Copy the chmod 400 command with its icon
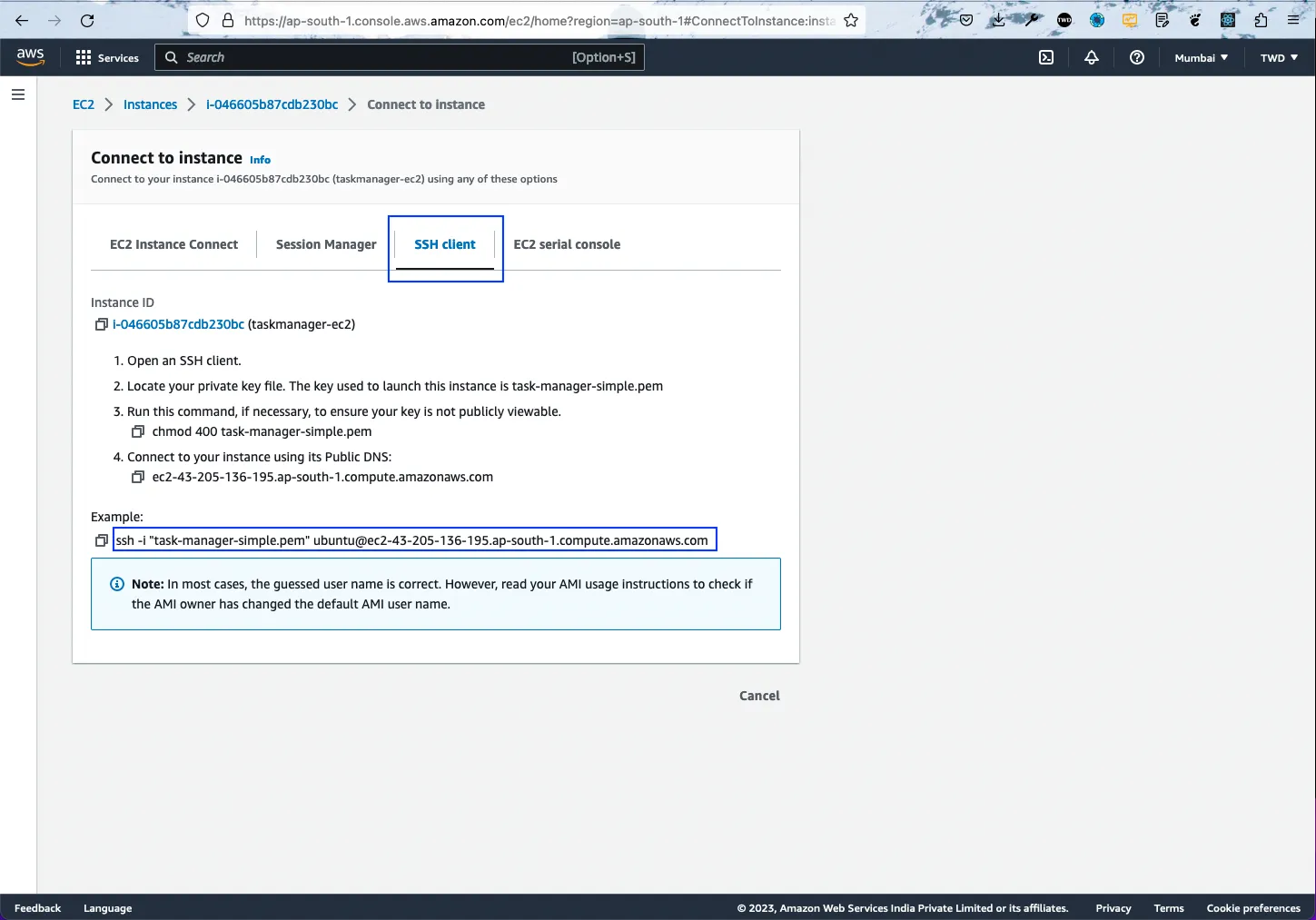Image resolution: width=1316 pixels, height=920 pixels. [138, 431]
